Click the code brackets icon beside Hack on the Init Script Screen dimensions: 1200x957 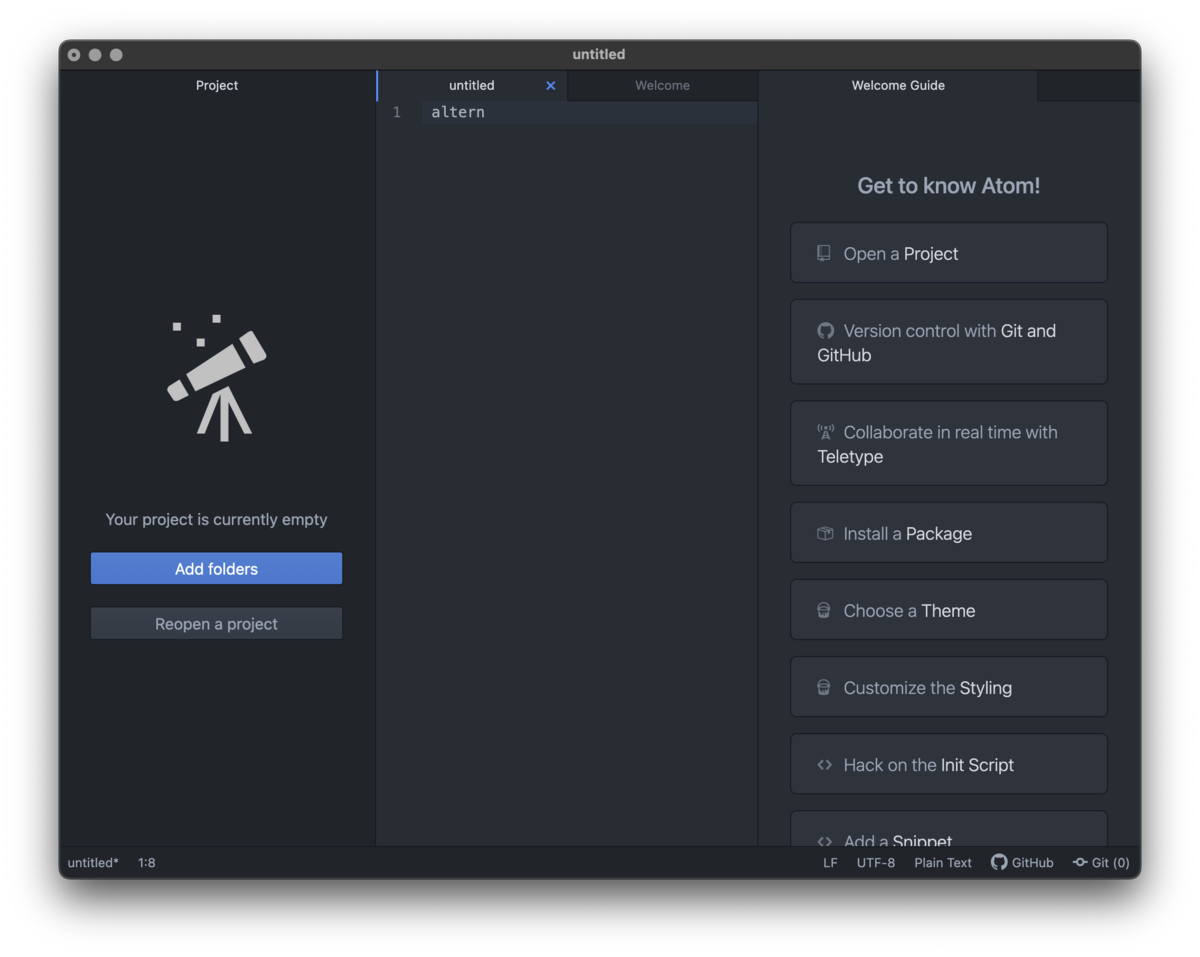(x=825, y=764)
